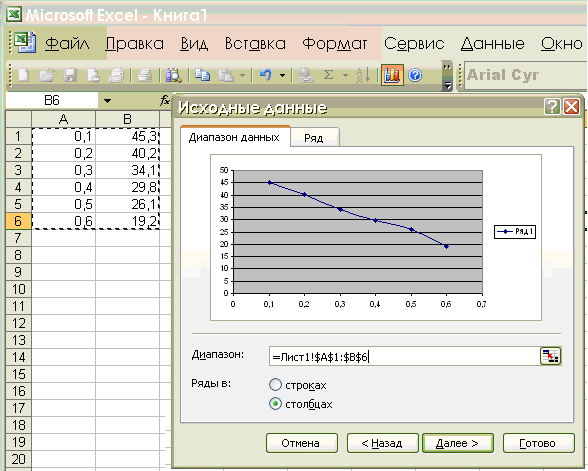Open the Name Box dropdown arrow
Screen dimensions: 588x471
coord(107,100)
